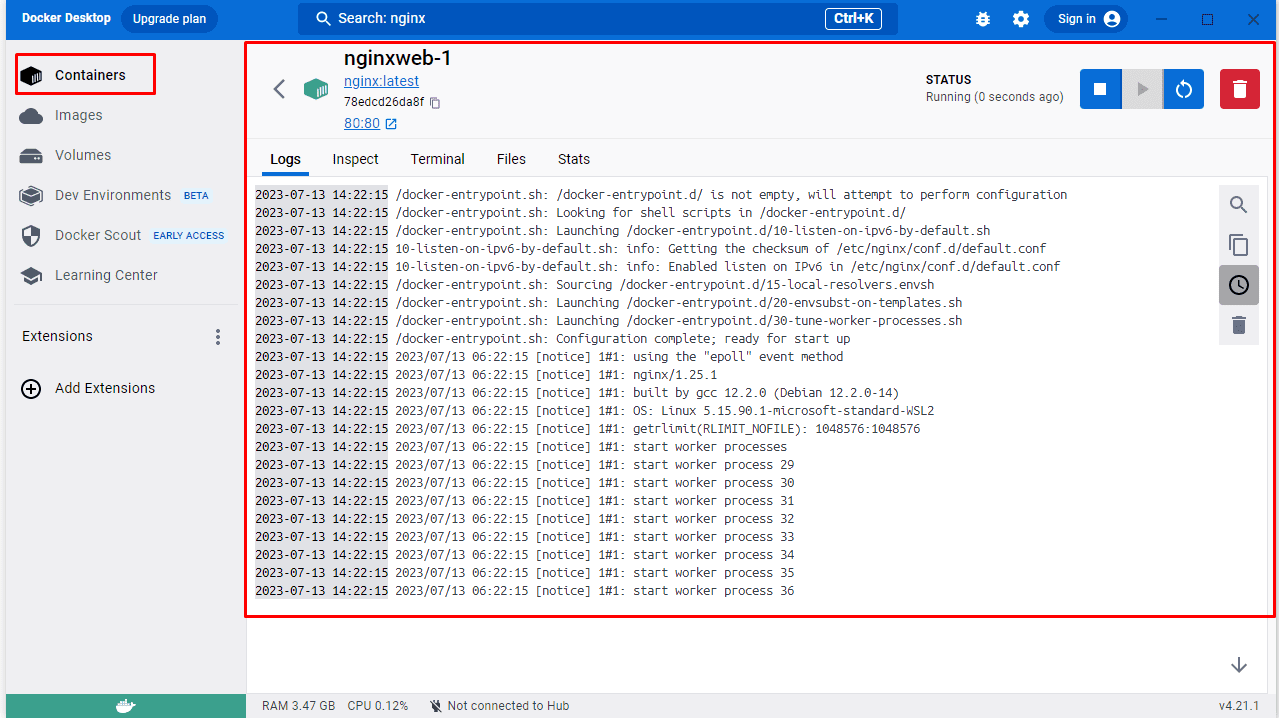Image resolution: width=1279 pixels, height=718 pixels.
Task: Search within the logs using magnifier icon
Action: click(x=1239, y=205)
